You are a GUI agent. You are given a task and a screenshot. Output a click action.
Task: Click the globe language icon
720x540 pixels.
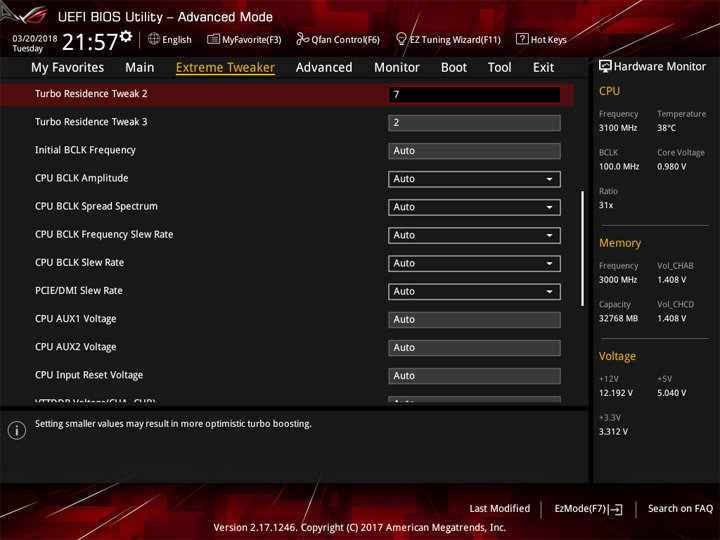pos(154,39)
